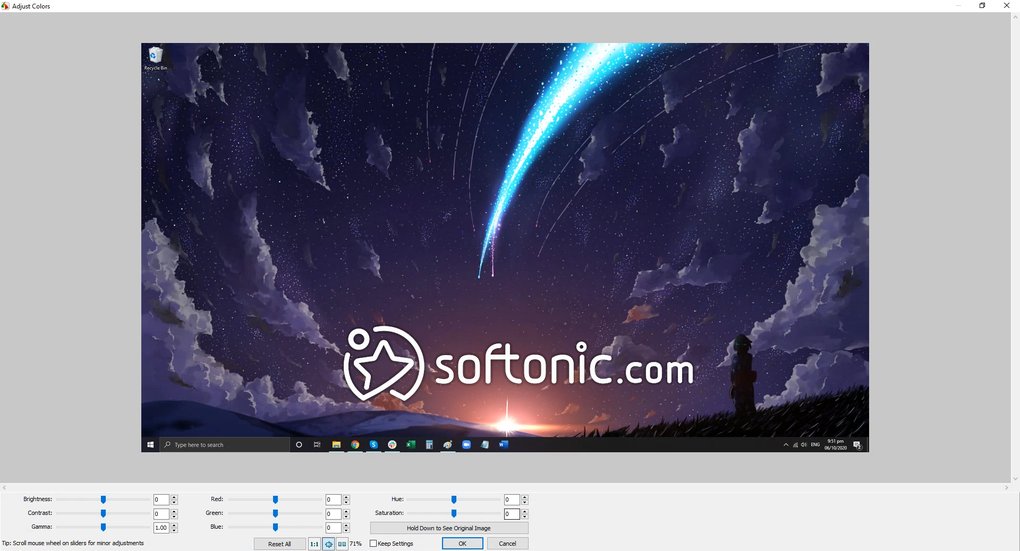Screen dimensions: 1020x551
Task: Increase Gamma with the spinner up arrow
Action: pos(174,525)
